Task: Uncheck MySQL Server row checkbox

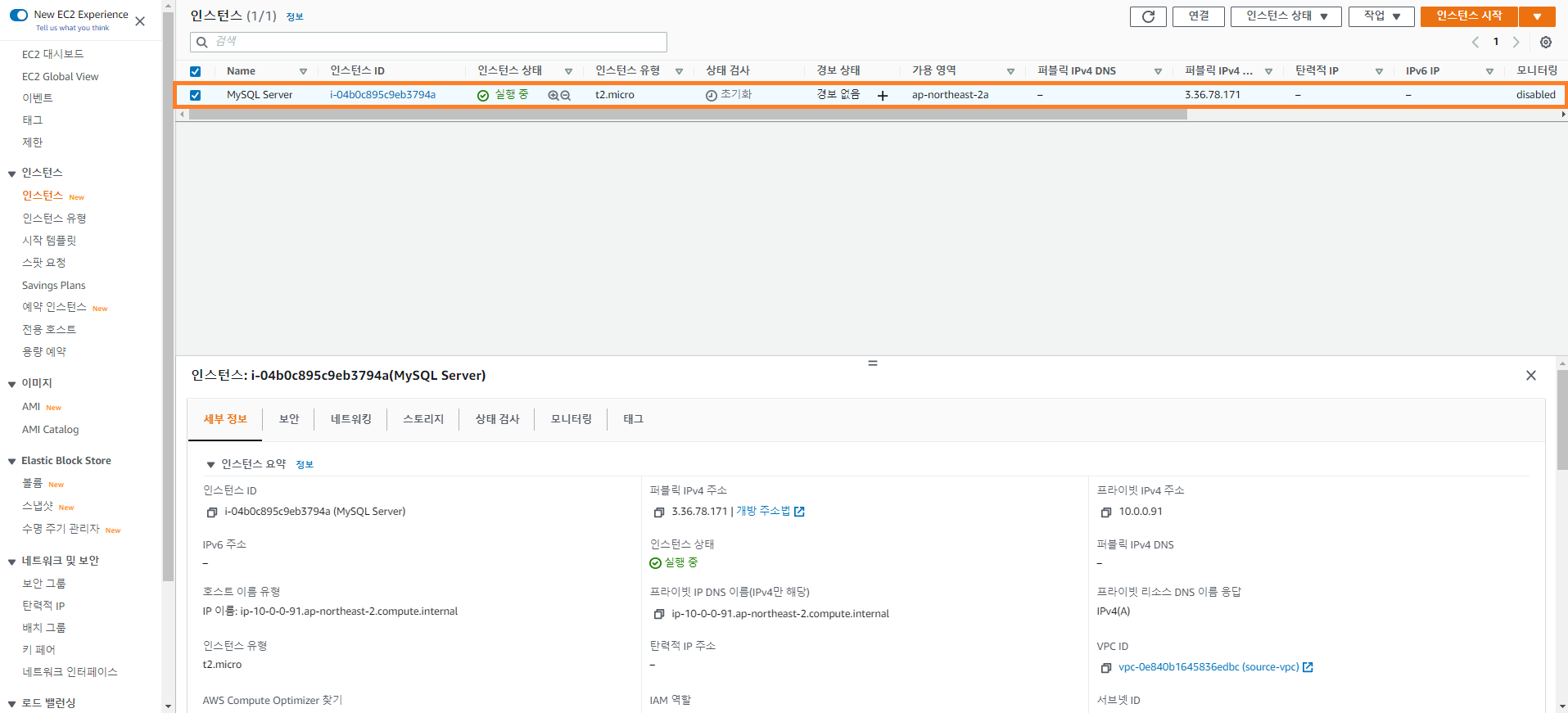Action: pos(195,95)
